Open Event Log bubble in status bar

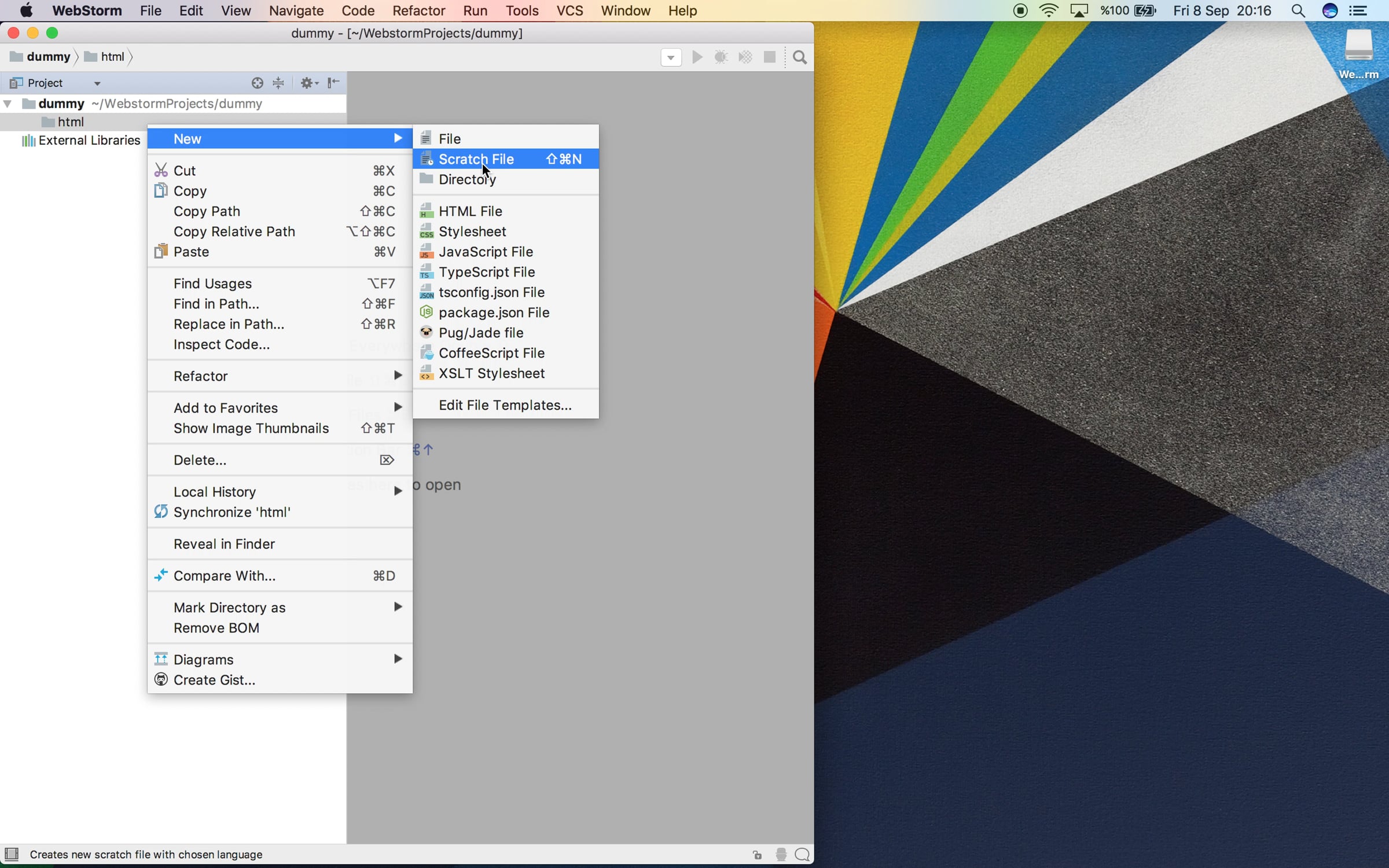[x=802, y=855]
